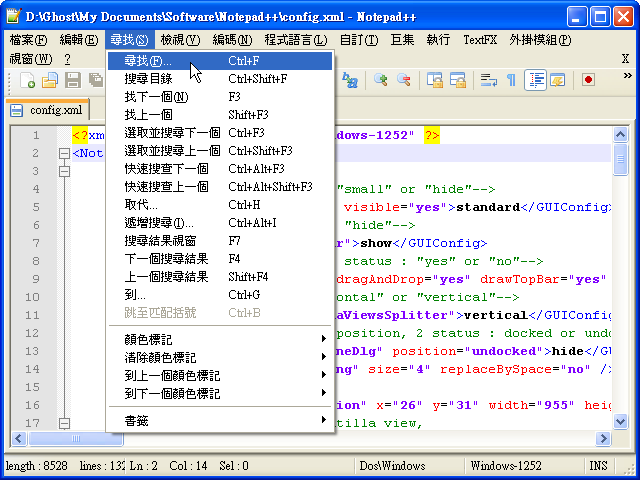
Task: Open the 編輯(E) menu
Action: point(79,40)
